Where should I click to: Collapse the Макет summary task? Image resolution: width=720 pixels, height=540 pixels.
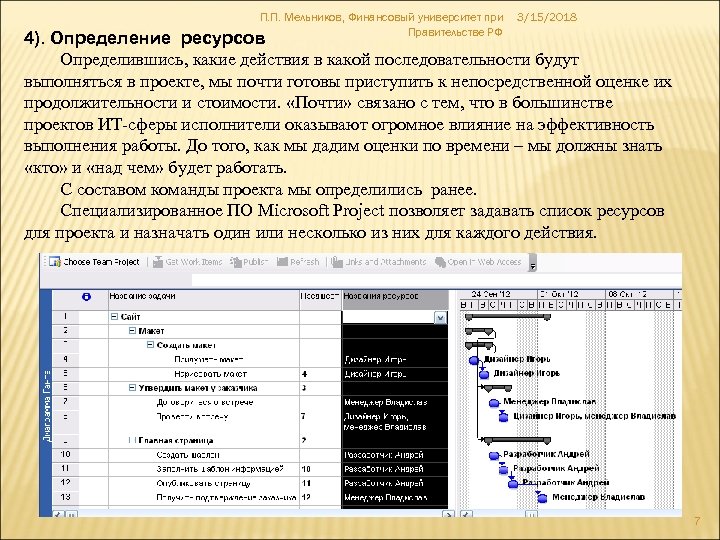tap(132, 331)
